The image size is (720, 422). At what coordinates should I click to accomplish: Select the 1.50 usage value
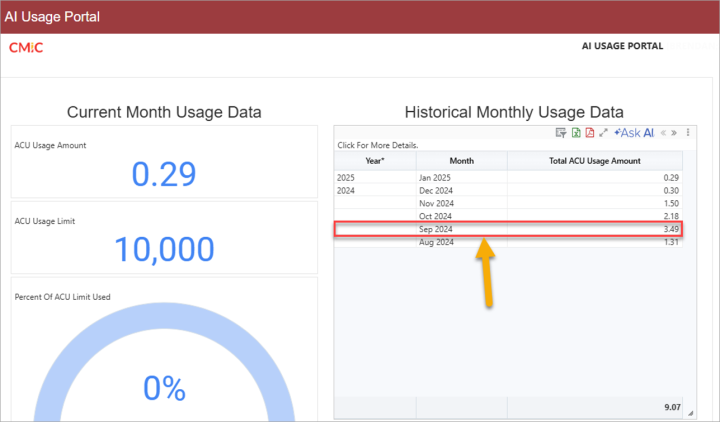671,203
